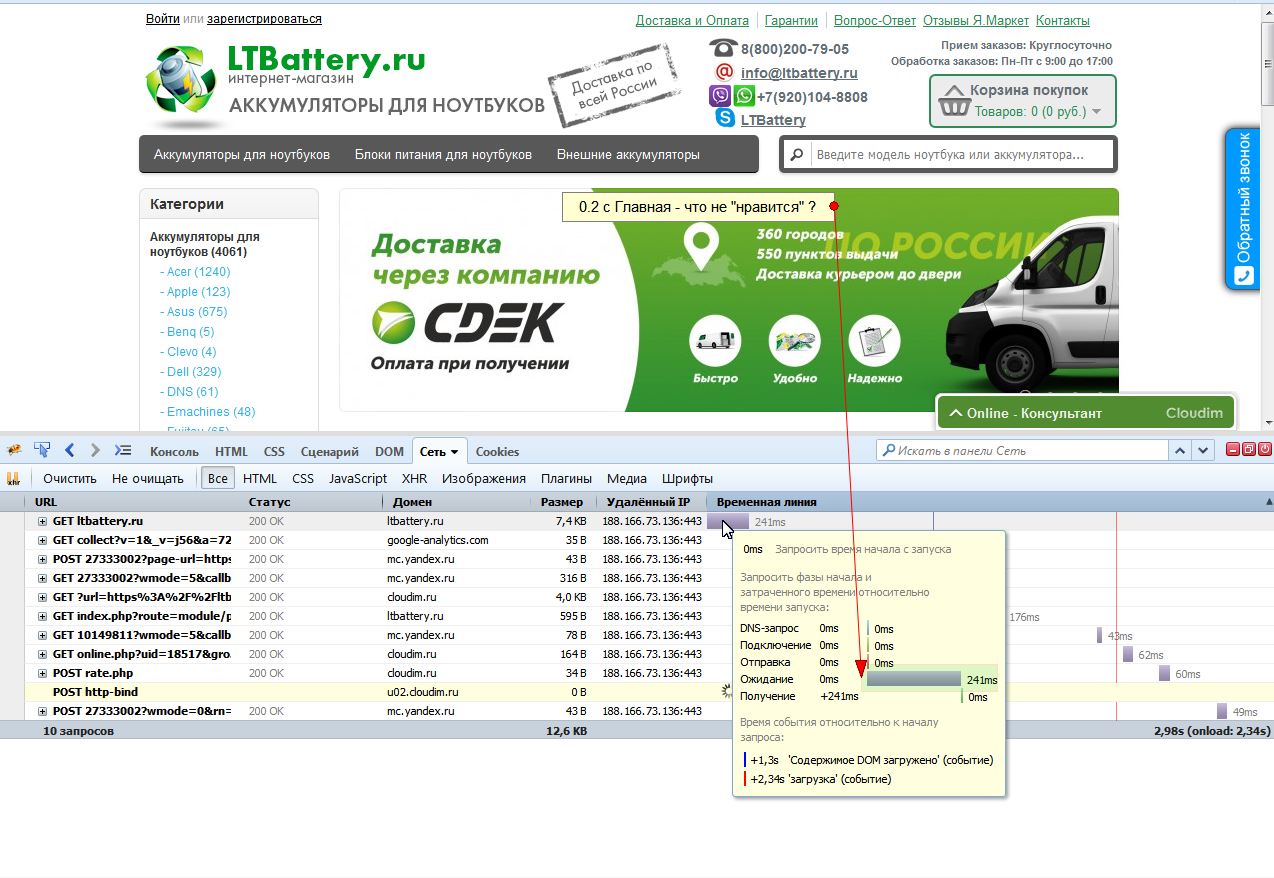Expand the GET 10149811?wmode=5 request

pos(43,635)
